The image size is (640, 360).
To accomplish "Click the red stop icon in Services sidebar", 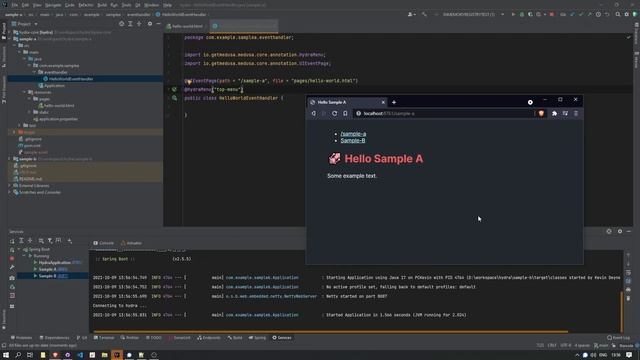I will tap(12, 258).
